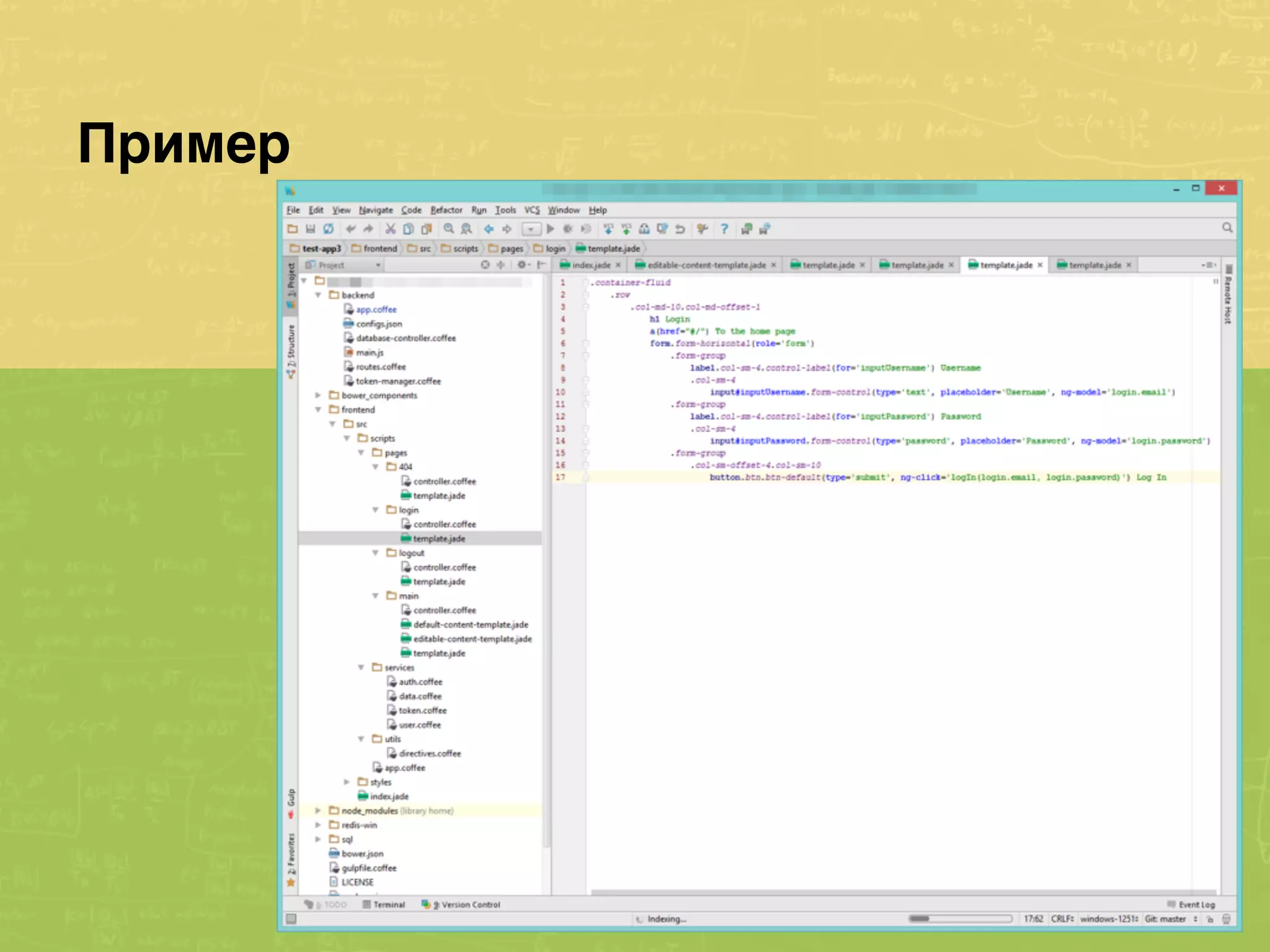The width and height of the screenshot is (1270, 952).
Task: Click the VCS Commit Changes icon
Action: [626, 229]
